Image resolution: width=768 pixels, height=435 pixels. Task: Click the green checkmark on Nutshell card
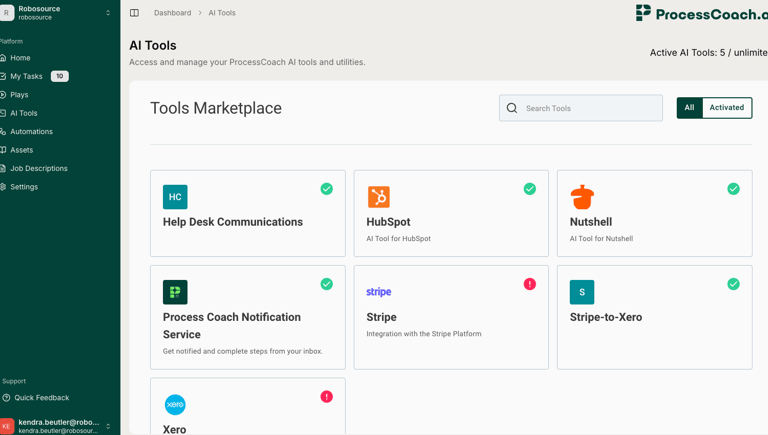(733, 189)
